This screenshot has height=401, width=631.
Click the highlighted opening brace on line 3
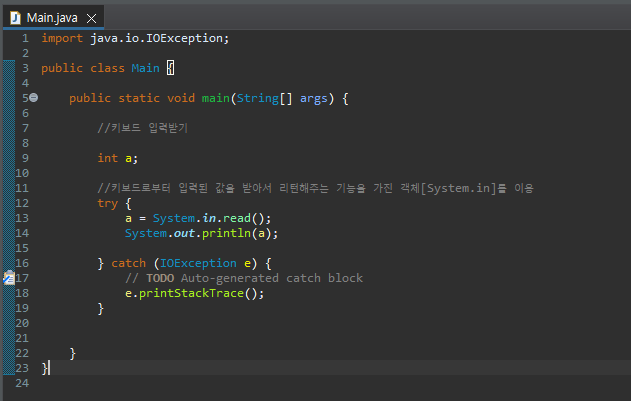171,68
